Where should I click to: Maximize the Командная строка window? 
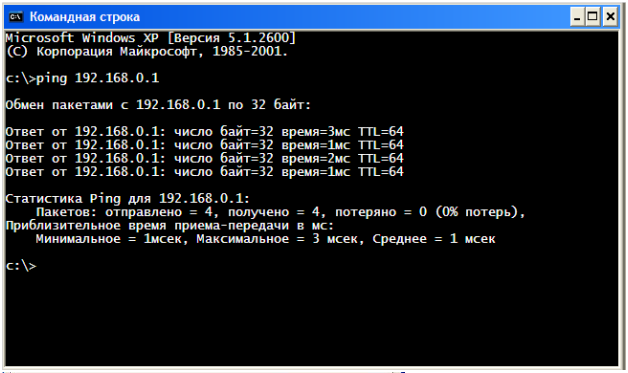pyautogui.click(x=593, y=17)
